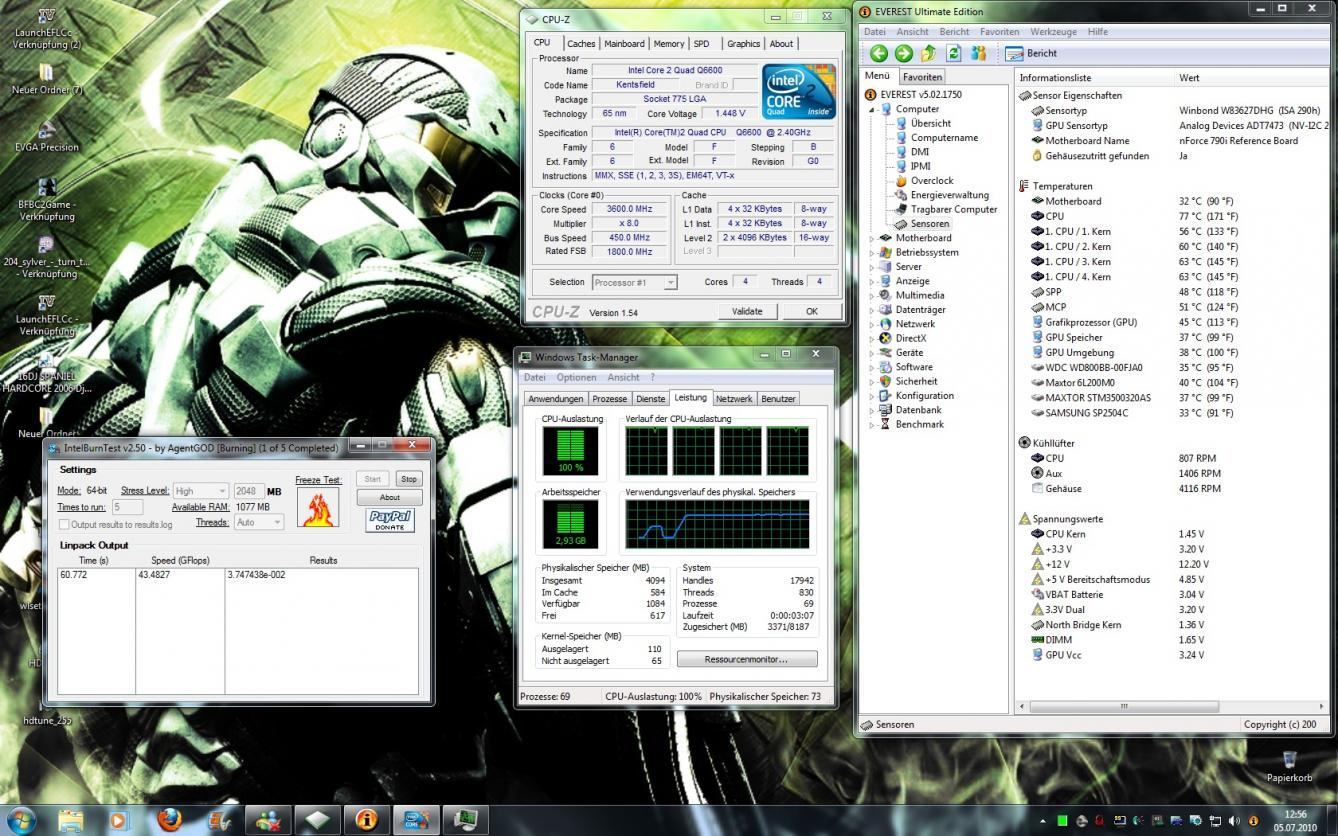The width and height of the screenshot is (1338, 836).
Task: Expand the Anzeige tree node
Action: click(871, 281)
